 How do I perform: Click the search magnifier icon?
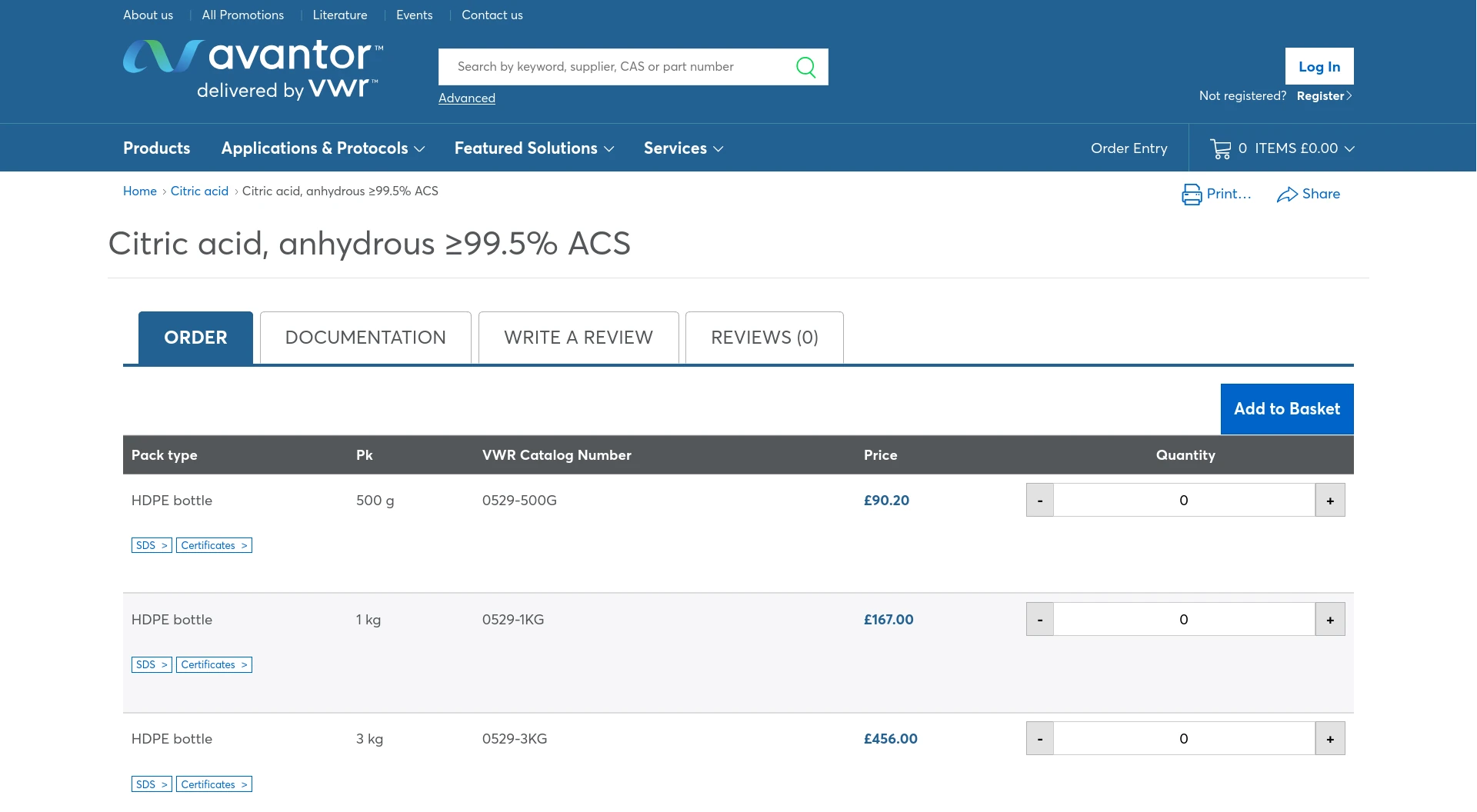click(x=805, y=67)
